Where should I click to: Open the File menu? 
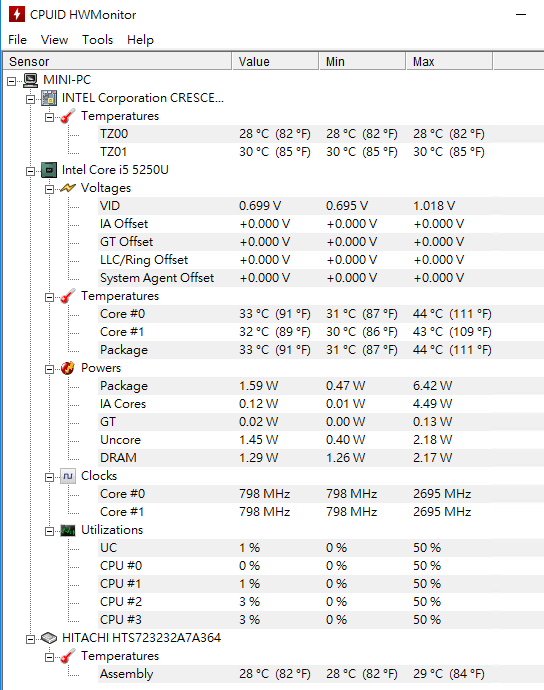coord(18,40)
